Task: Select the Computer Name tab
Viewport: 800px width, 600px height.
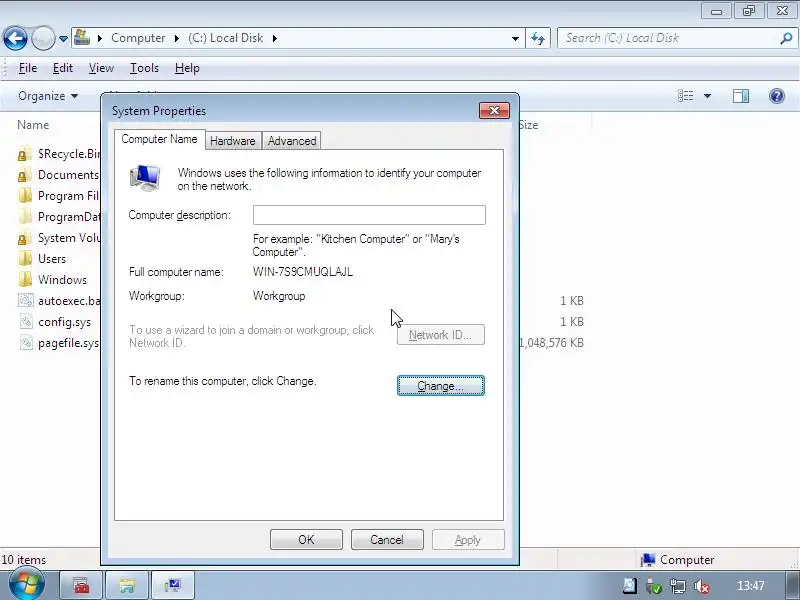Action: click(159, 139)
